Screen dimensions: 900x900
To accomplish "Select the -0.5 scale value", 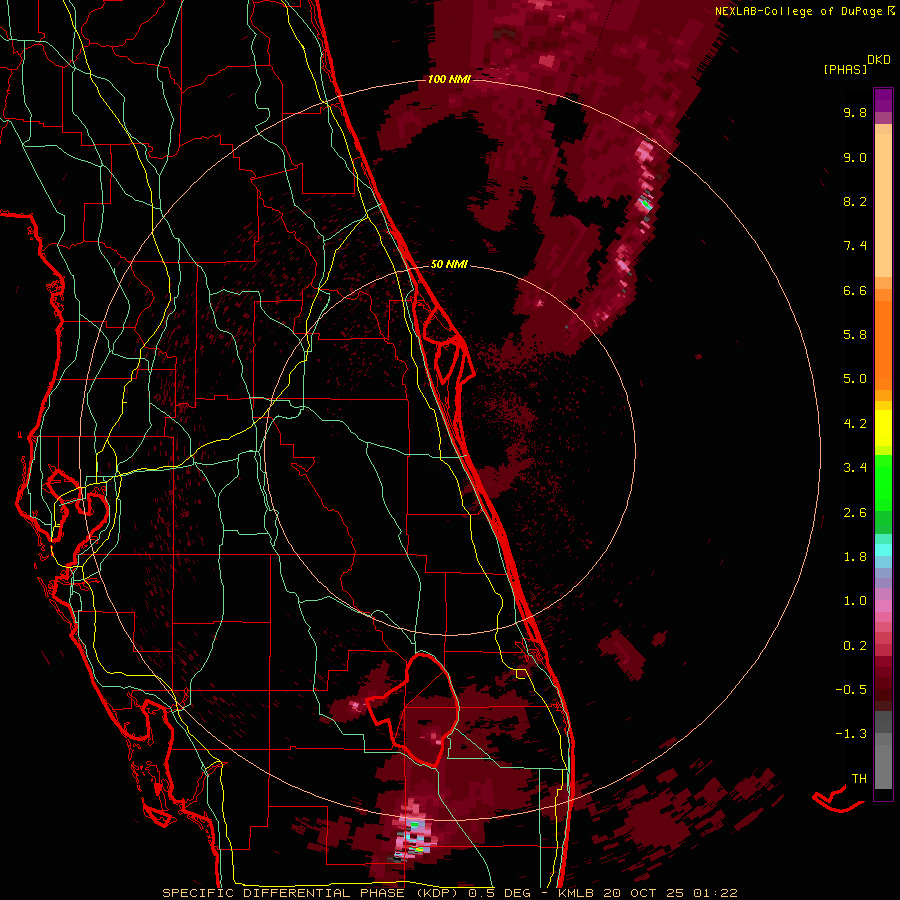I will (x=851, y=690).
